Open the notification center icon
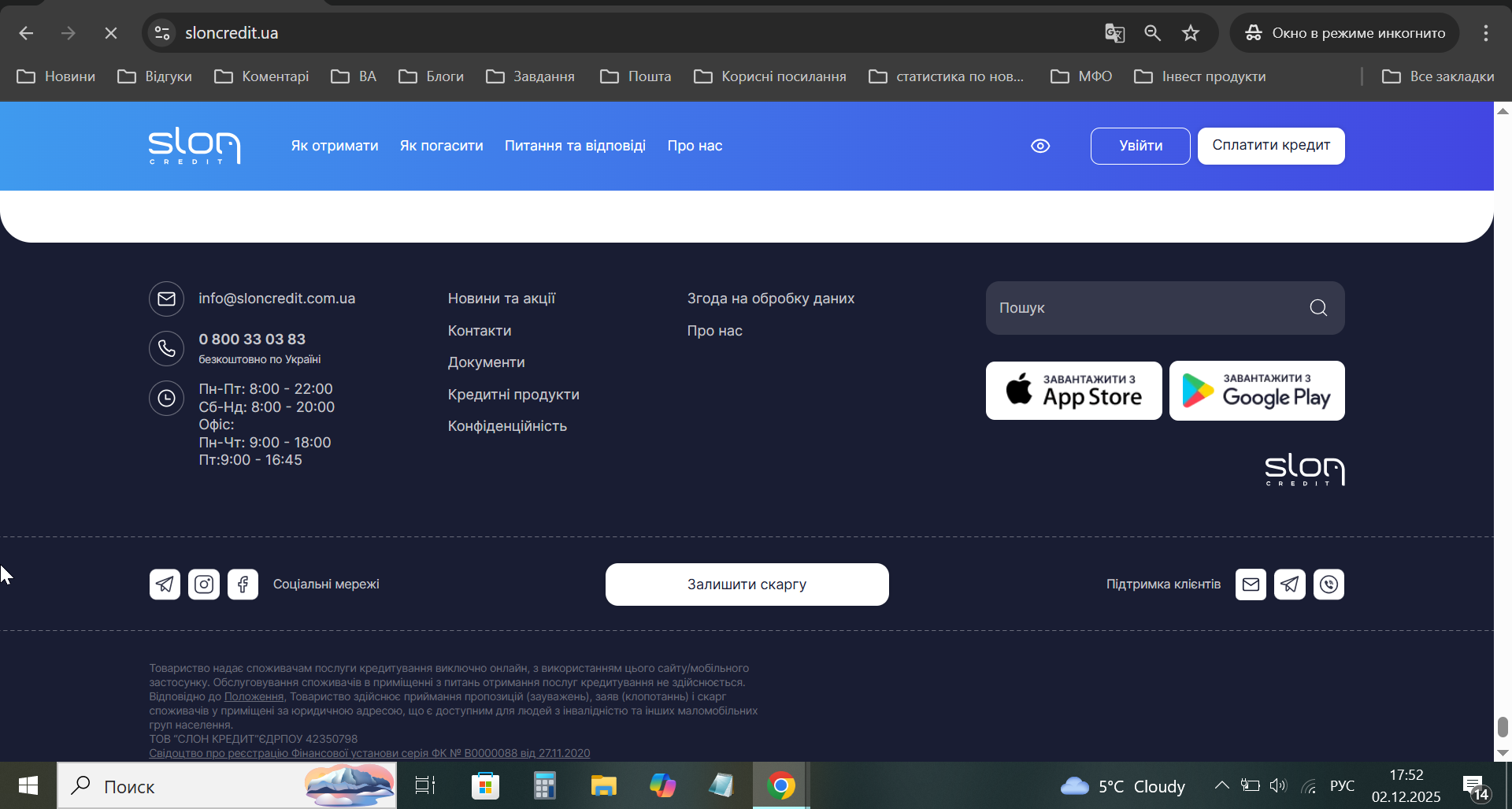Viewport: 1512px width, 809px height. pos(1475,786)
